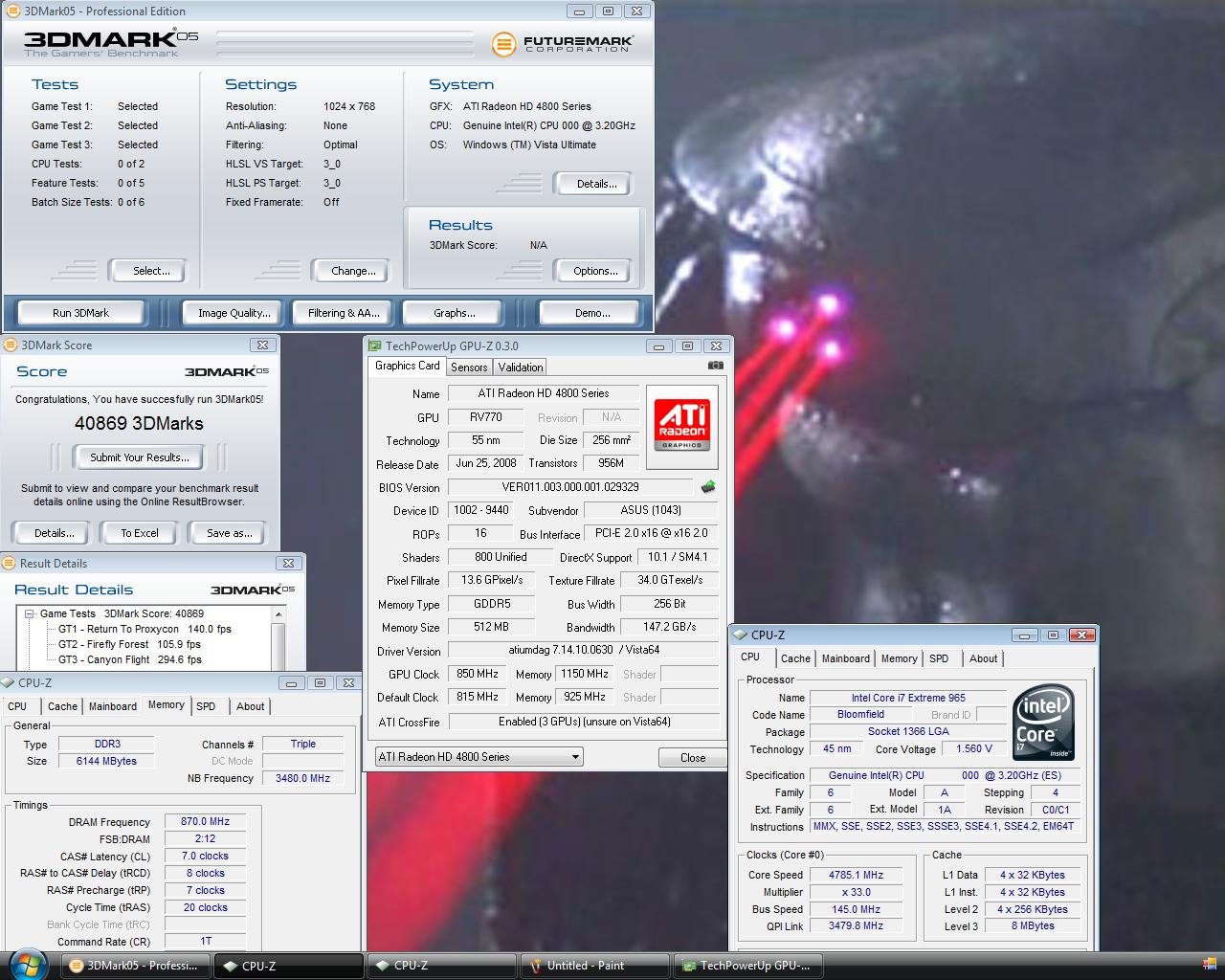Viewport: 1225px width, 980px height.
Task: Click the DRAM Frequency value 870.0 MHz
Action: [206, 822]
